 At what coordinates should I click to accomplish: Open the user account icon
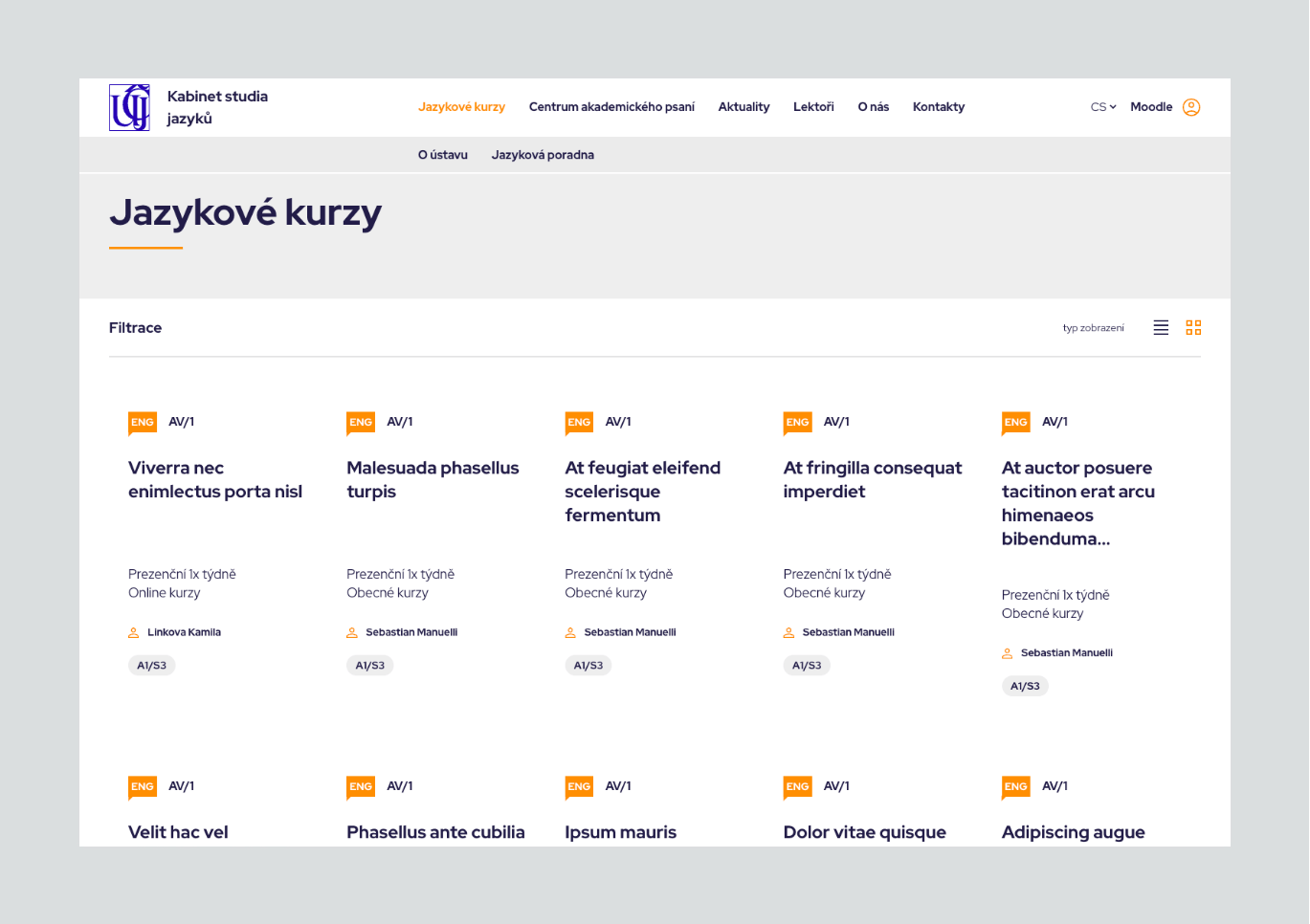pos(1191,107)
